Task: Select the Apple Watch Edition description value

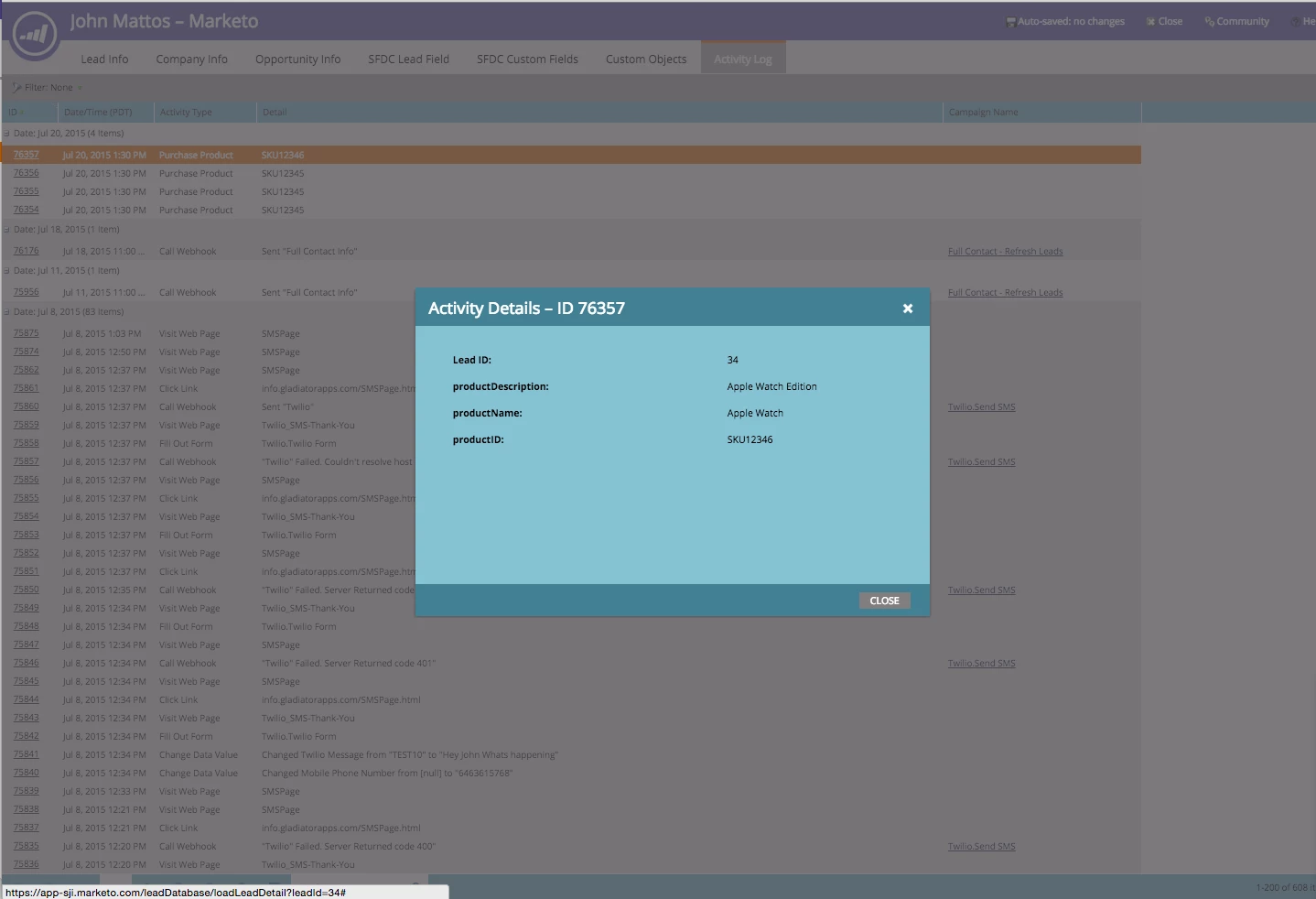Action: pos(771,386)
